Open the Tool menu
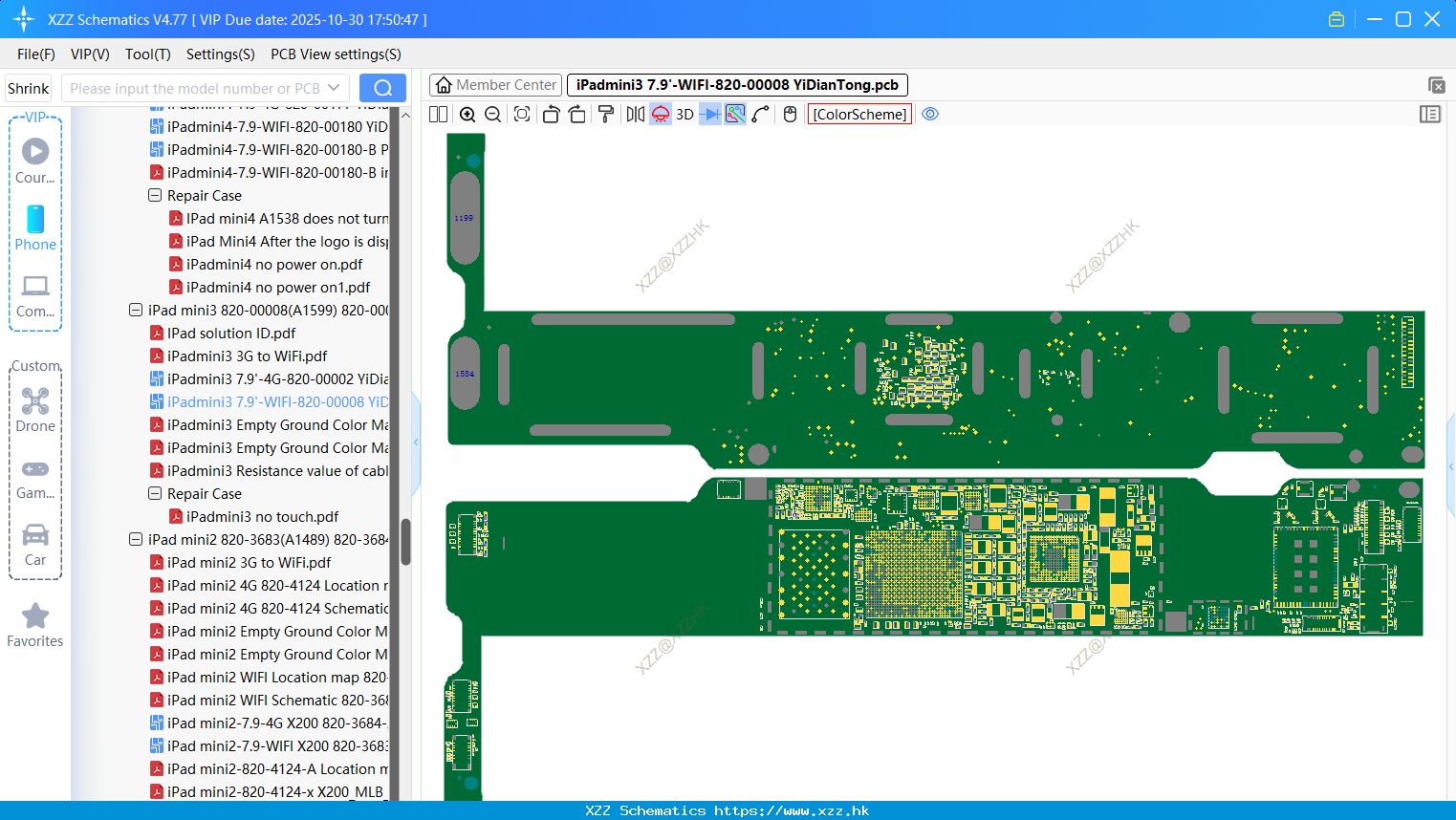 pos(148,54)
